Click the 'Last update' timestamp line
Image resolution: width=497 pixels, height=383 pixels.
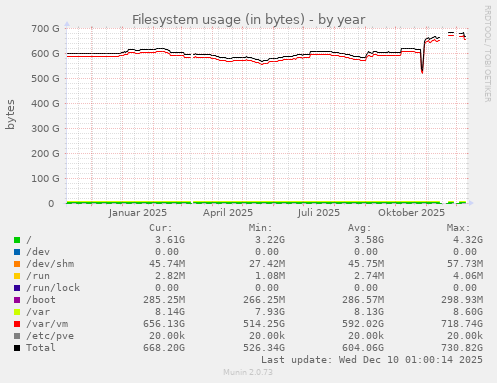pyautogui.click(x=372, y=360)
